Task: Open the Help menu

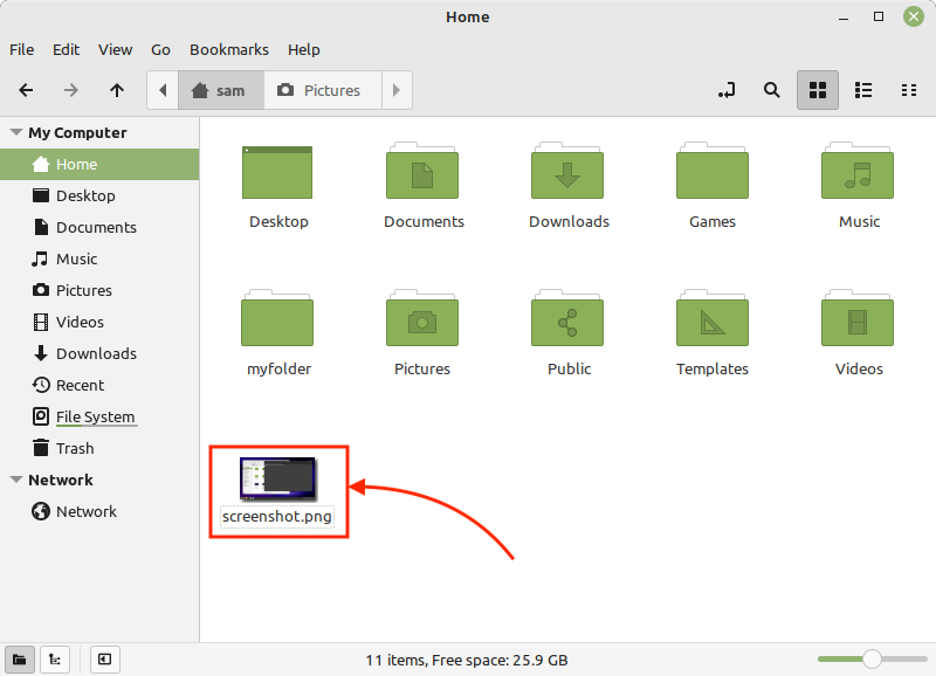Action: (x=304, y=50)
